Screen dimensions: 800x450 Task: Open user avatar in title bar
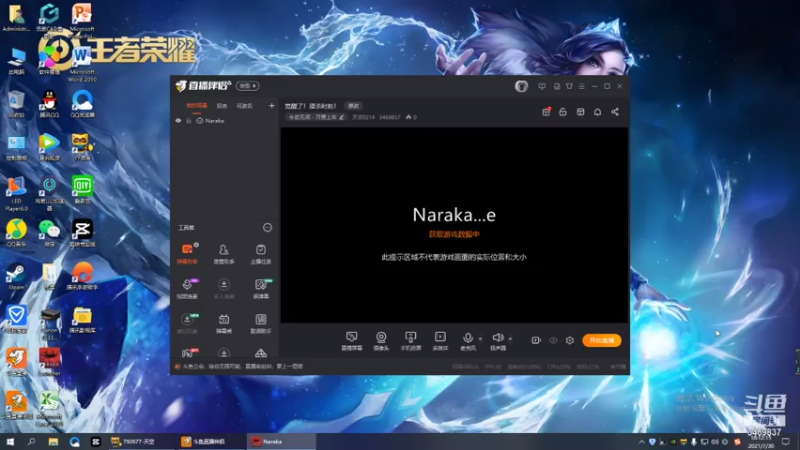tap(521, 86)
